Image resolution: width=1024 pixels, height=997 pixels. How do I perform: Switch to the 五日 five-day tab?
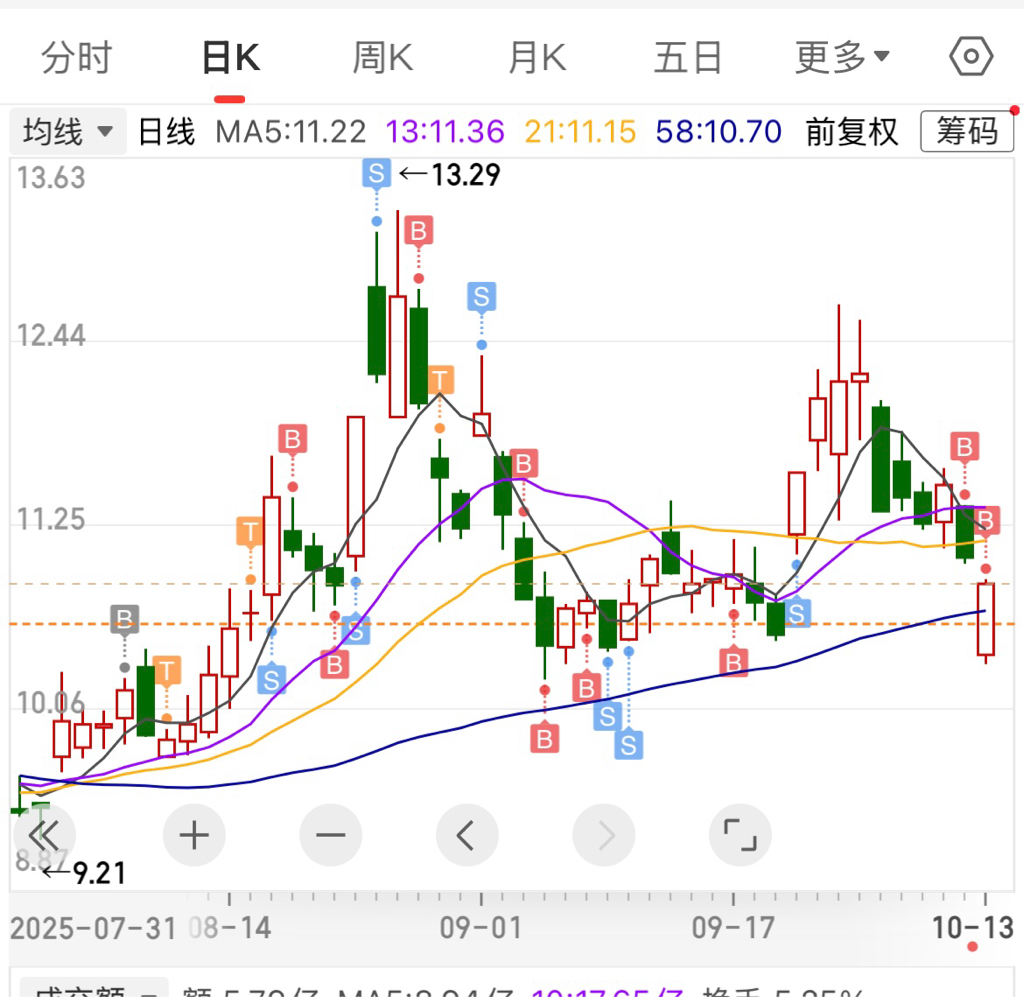point(688,57)
